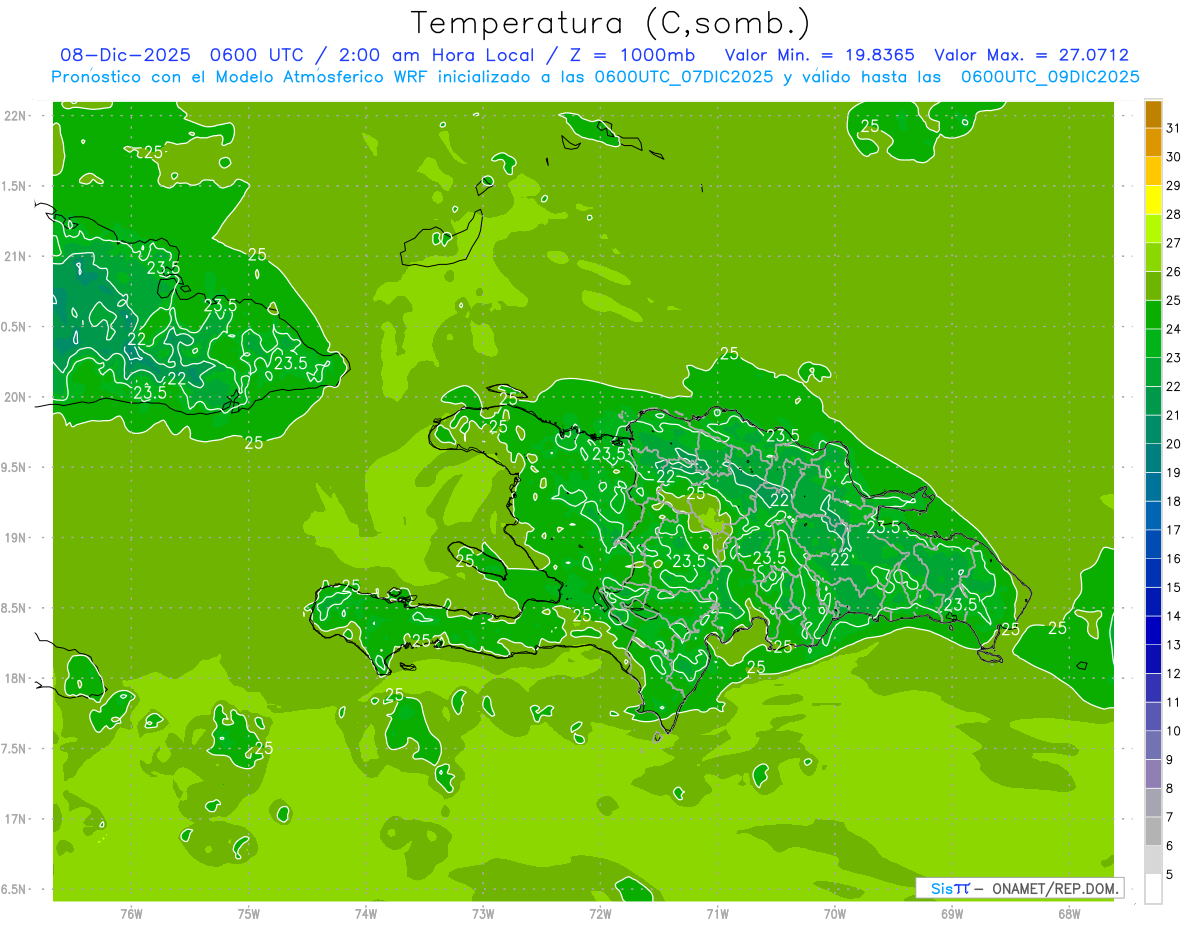Click the '2:00 am Hora Local' text

click(x=436, y=55)
